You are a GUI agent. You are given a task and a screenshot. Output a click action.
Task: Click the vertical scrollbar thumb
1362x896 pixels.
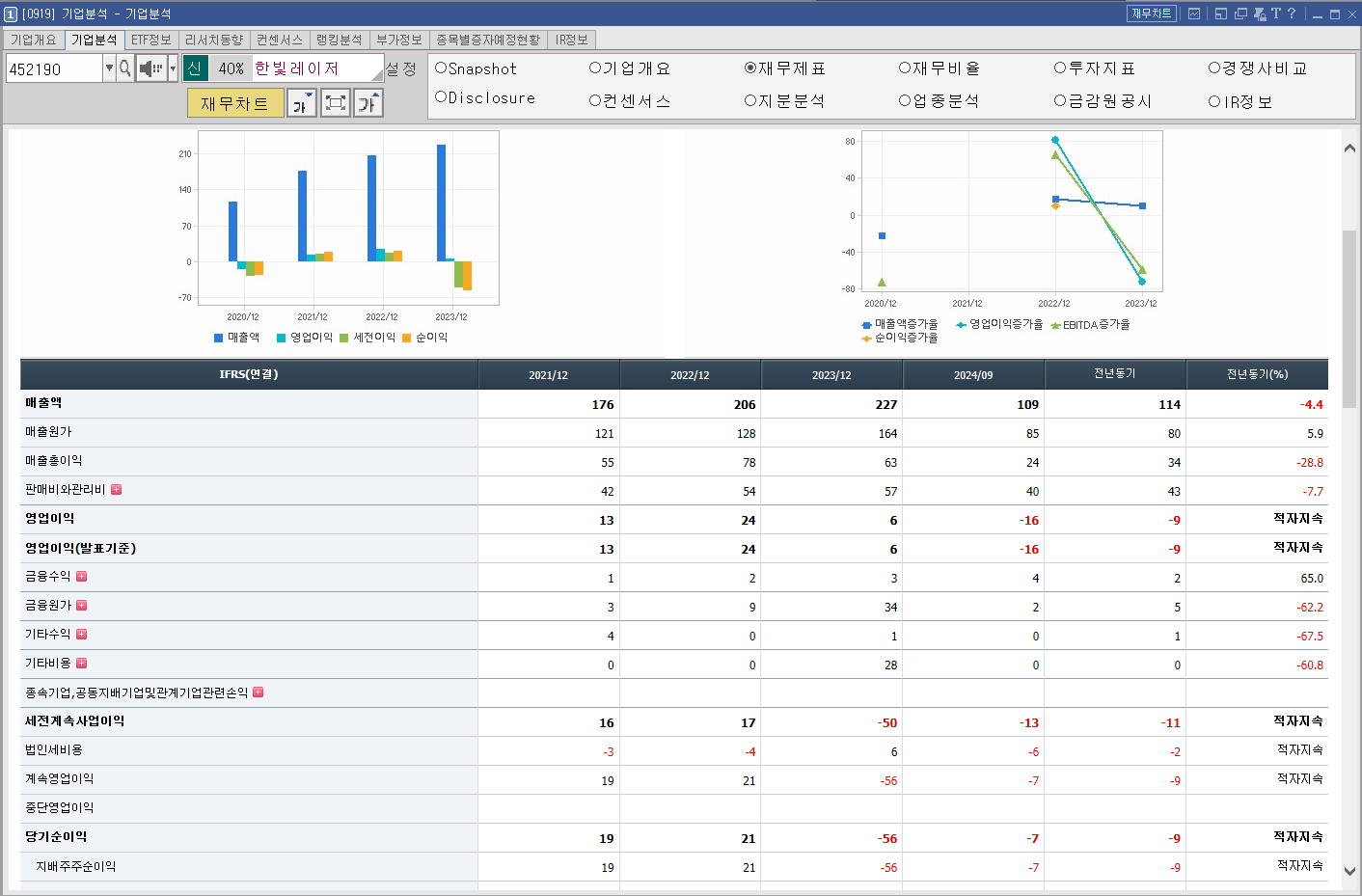coord(1349,318)
